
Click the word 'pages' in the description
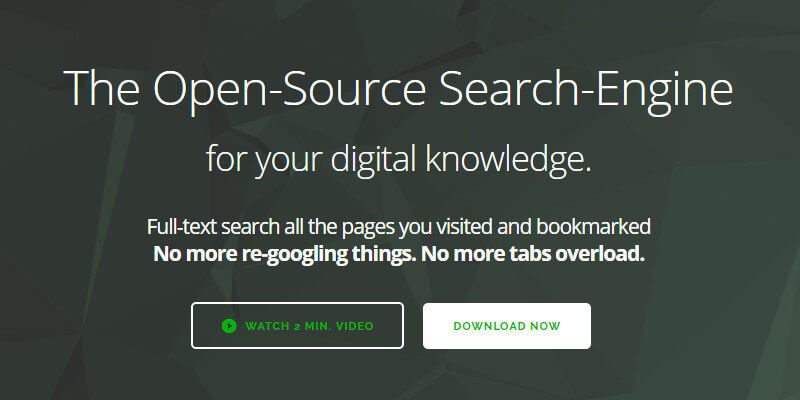pyautogui.click(x=367, y=229)
